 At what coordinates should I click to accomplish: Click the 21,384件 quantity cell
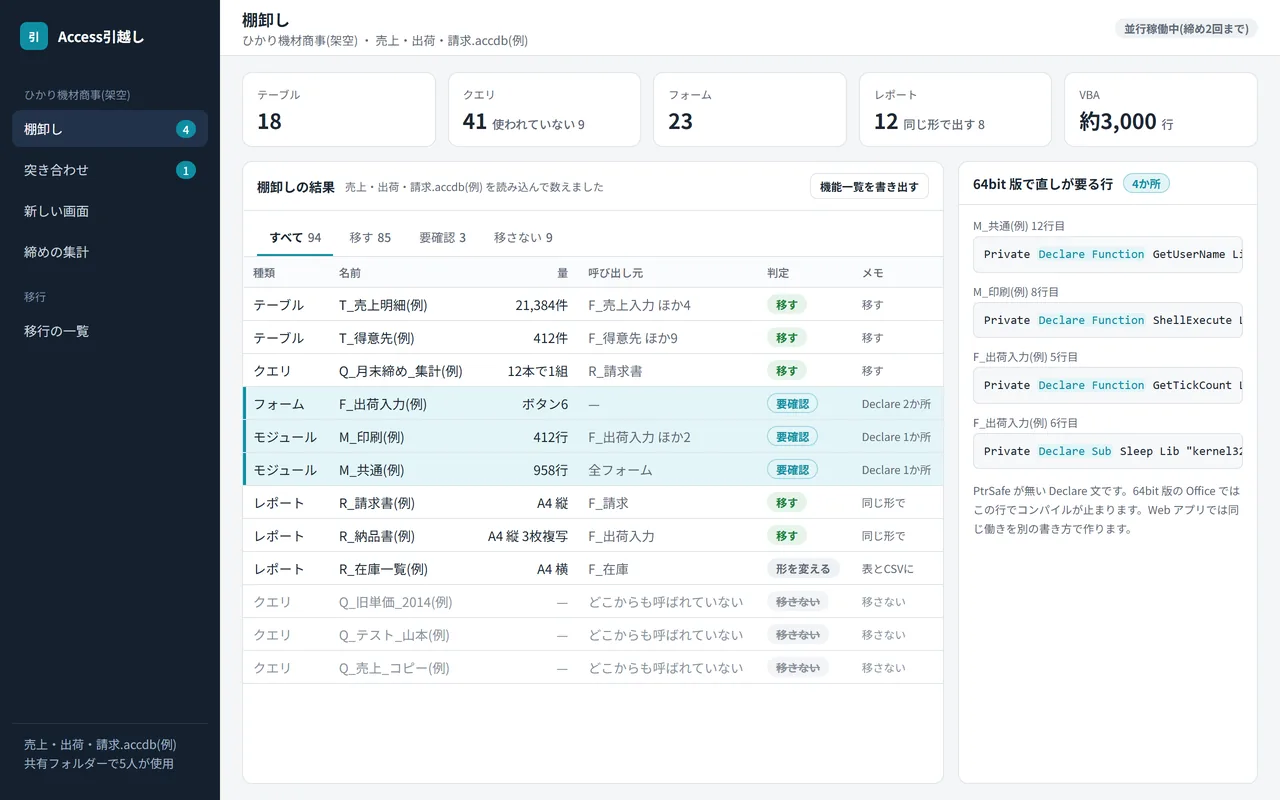tap(541, 305)
